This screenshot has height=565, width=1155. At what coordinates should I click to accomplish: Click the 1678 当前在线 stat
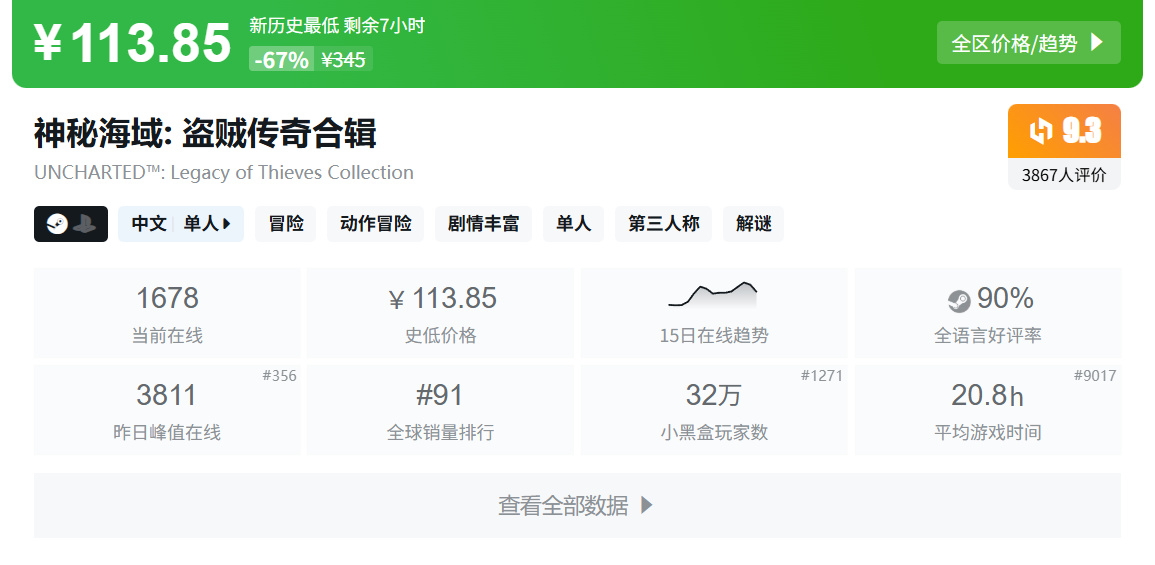167,313
